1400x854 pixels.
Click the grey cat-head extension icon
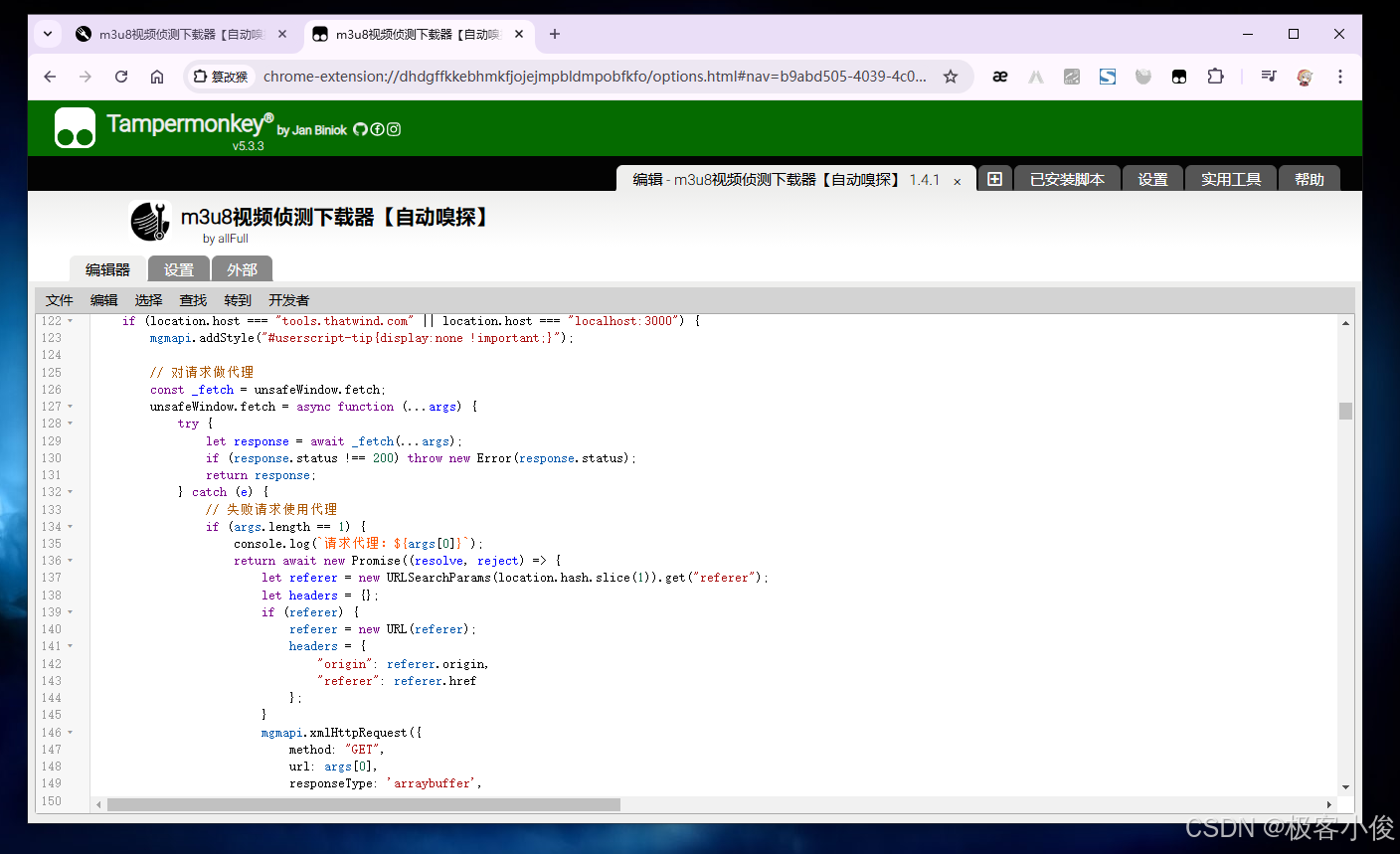click(x=1143, y=77)
